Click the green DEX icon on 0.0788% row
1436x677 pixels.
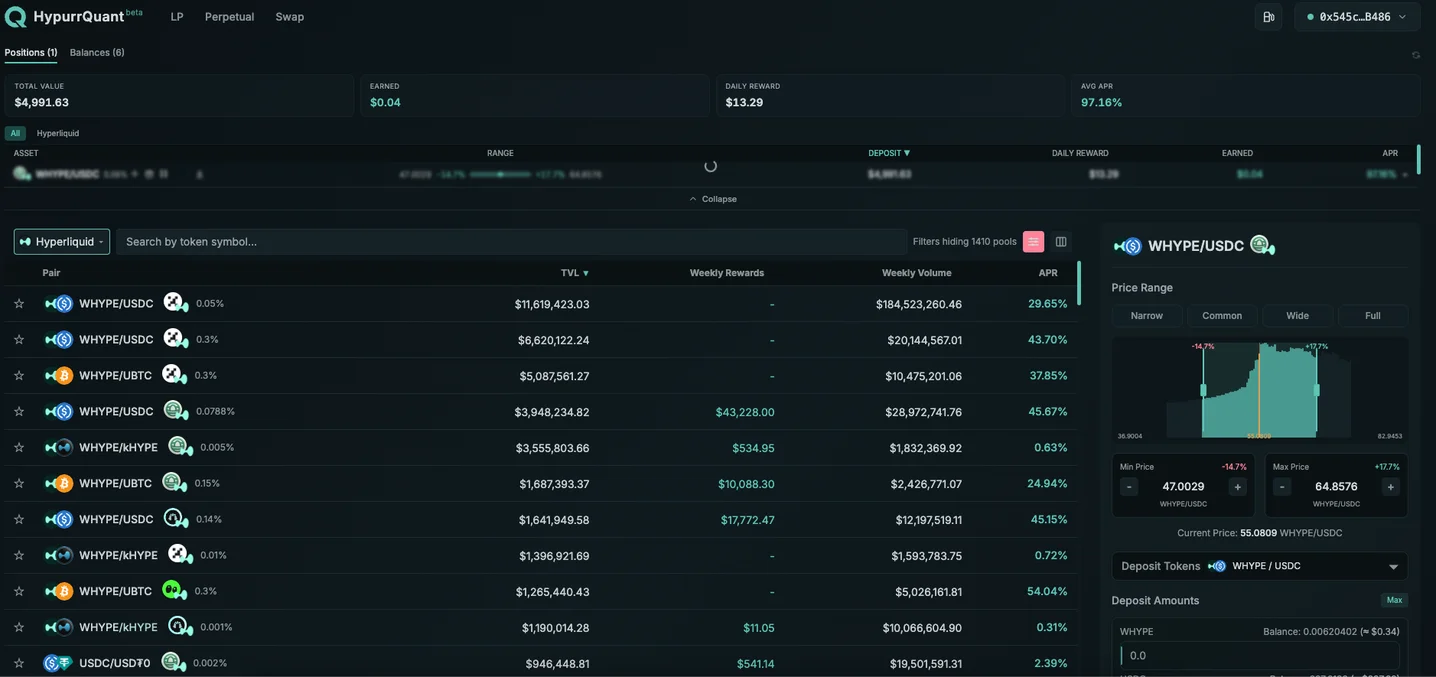pyautogui.click(x=175, y=411)
